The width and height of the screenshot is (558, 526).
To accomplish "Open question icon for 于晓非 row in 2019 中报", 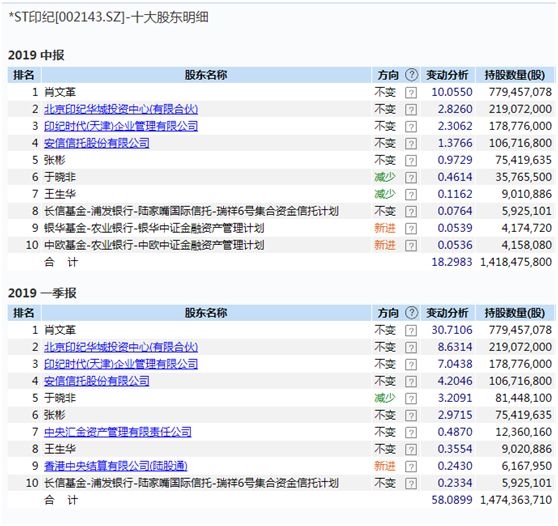I will 411,177.
